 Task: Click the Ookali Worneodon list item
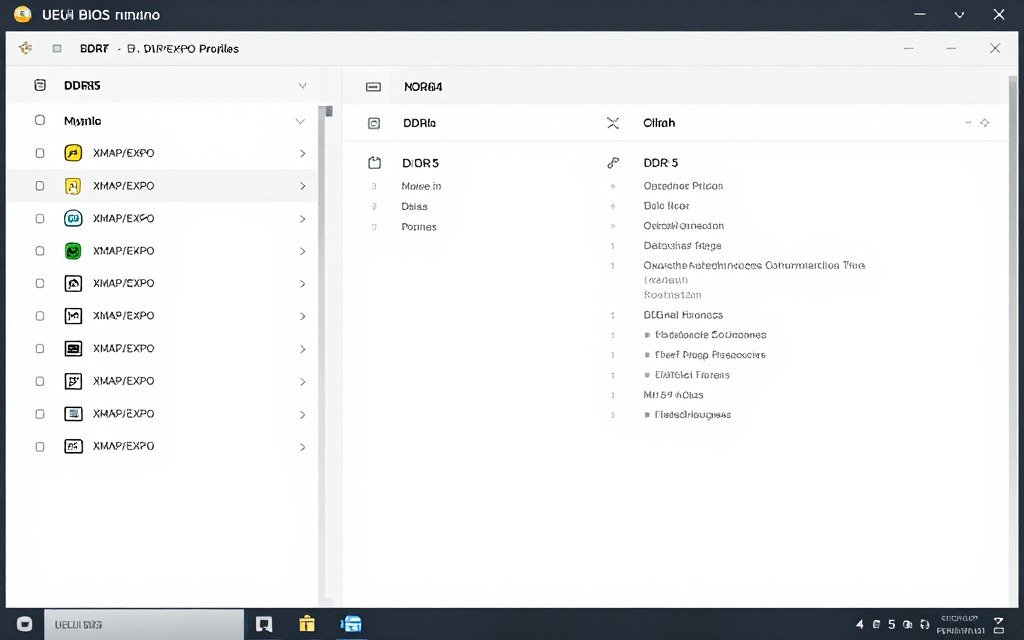pyautogui.click(x=683, y=225)
